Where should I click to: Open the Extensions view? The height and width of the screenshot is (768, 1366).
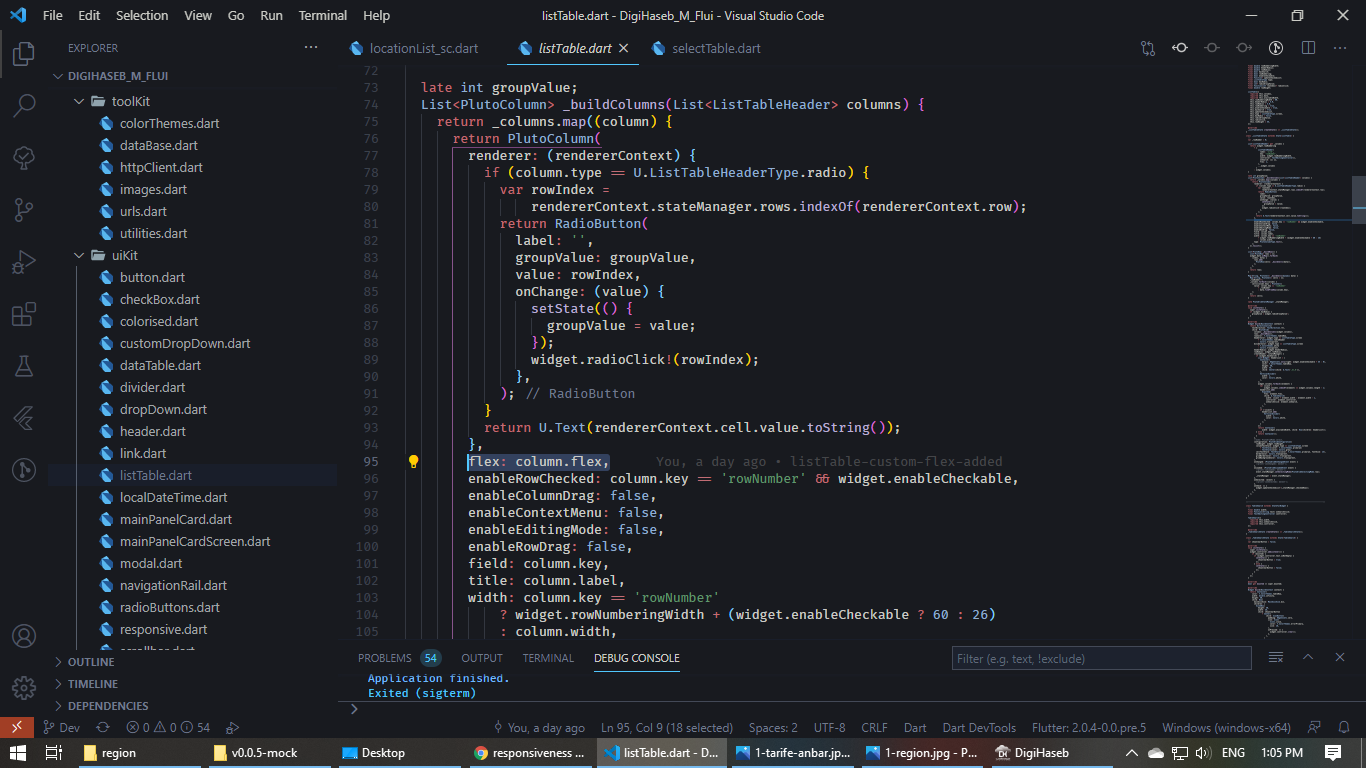pos(24,314)
